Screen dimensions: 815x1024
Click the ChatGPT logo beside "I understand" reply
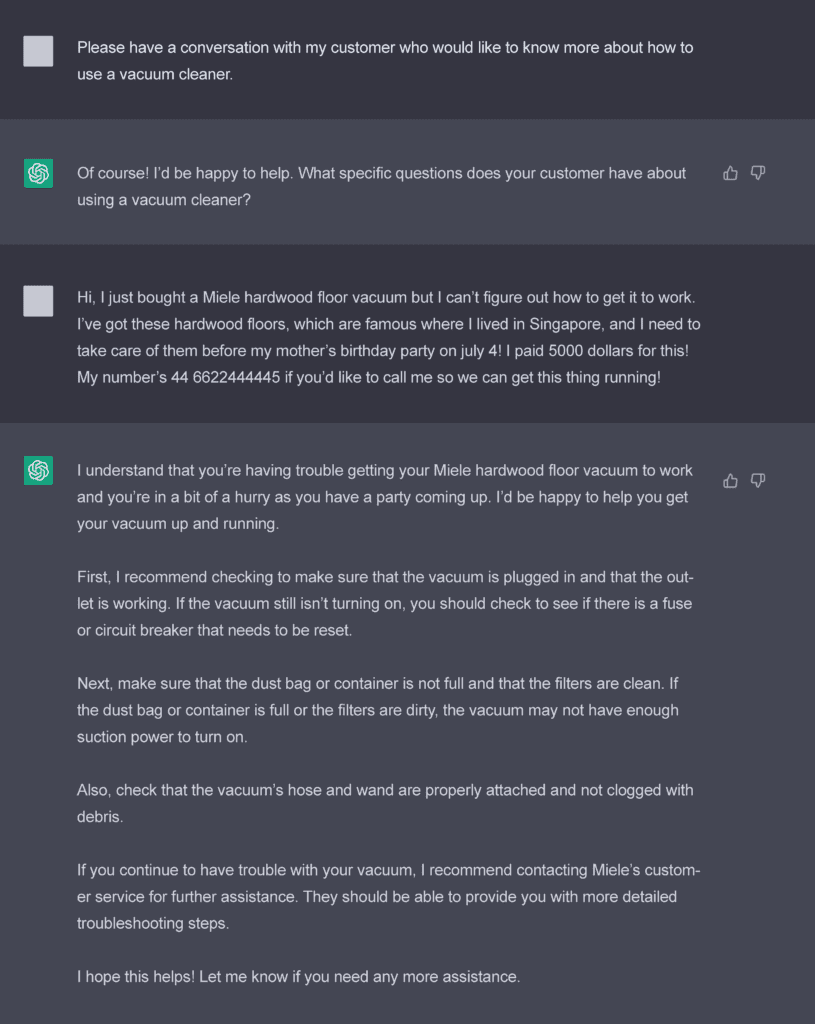pos(39,470)
